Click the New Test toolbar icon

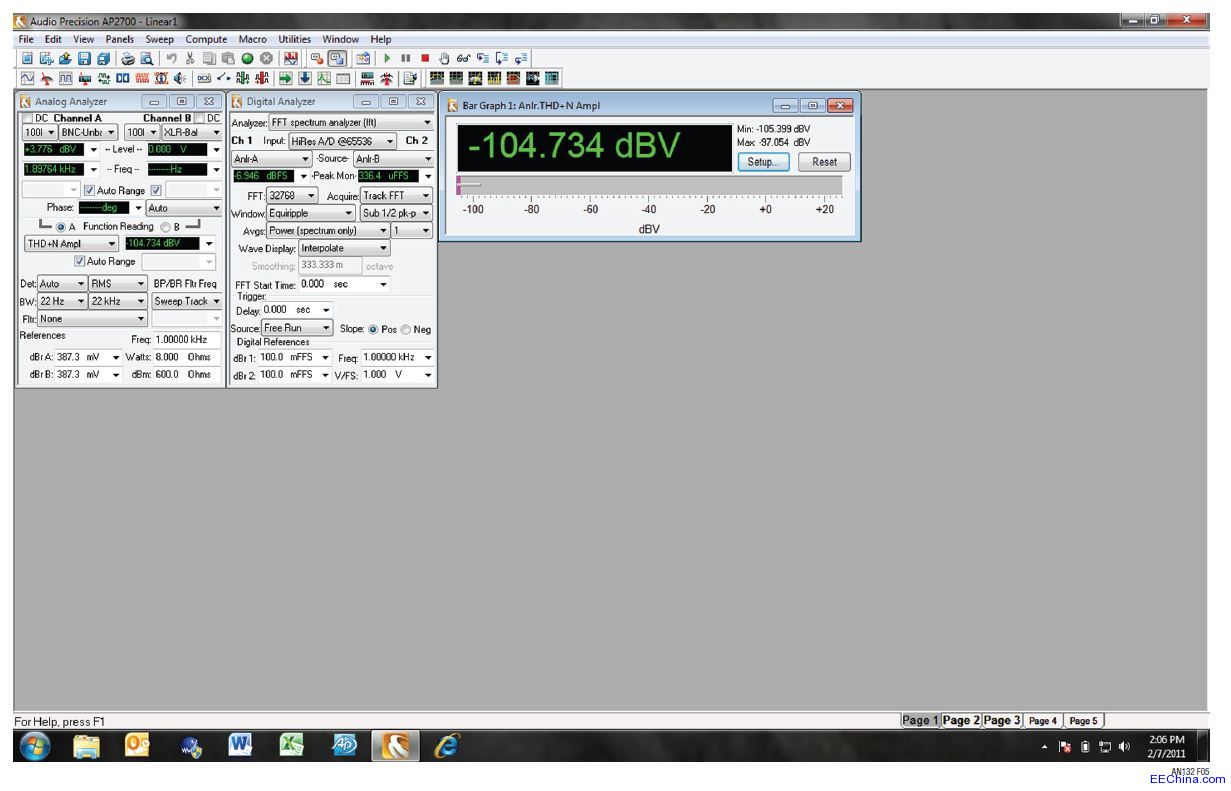27,58
